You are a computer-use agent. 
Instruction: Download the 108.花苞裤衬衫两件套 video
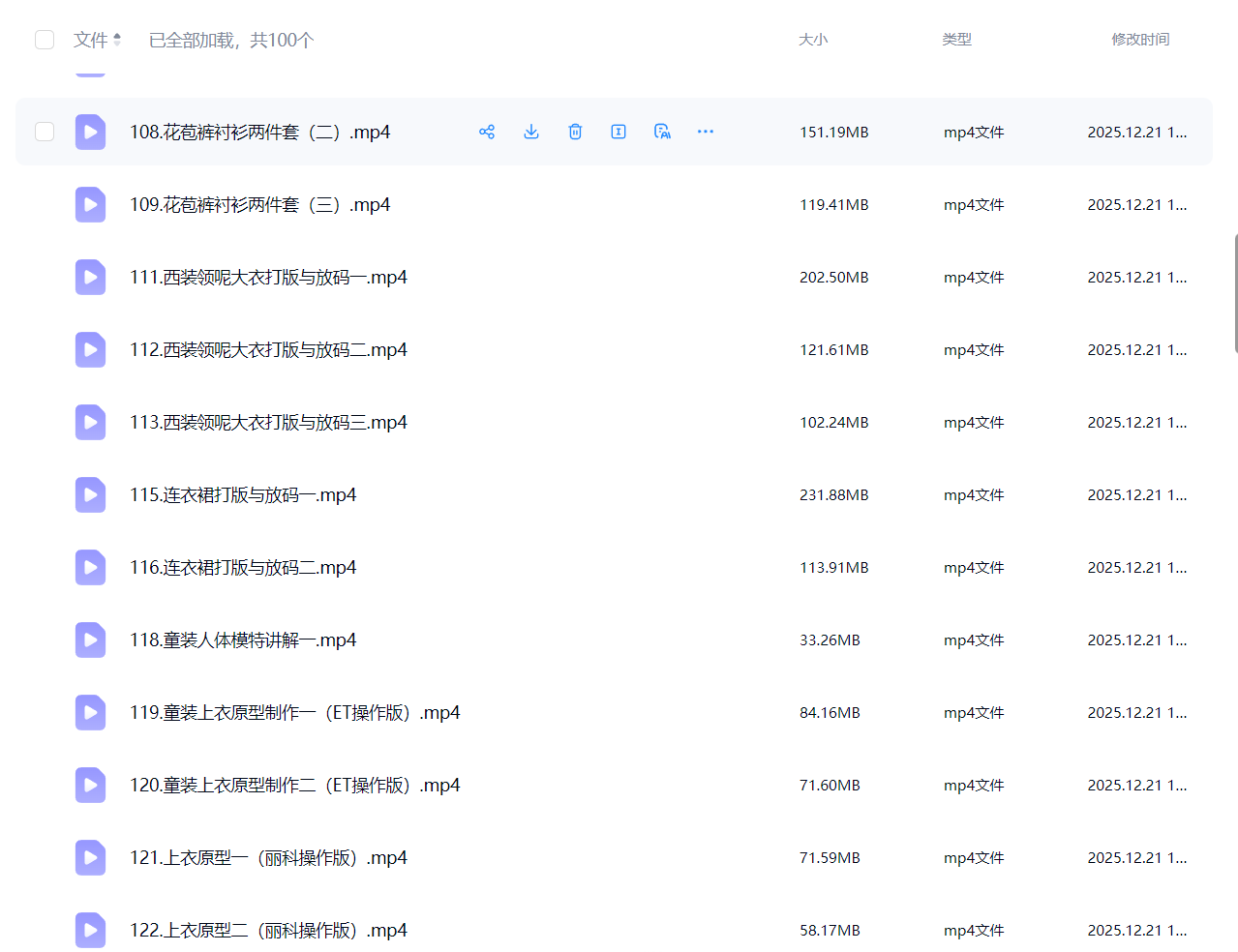click(531, 132)
